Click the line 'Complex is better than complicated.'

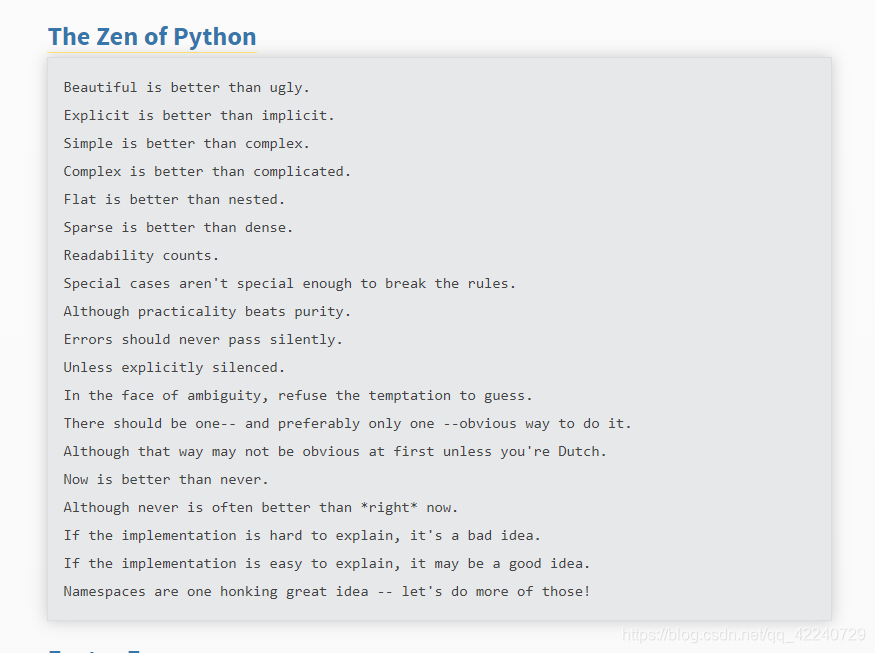(207, 171)
